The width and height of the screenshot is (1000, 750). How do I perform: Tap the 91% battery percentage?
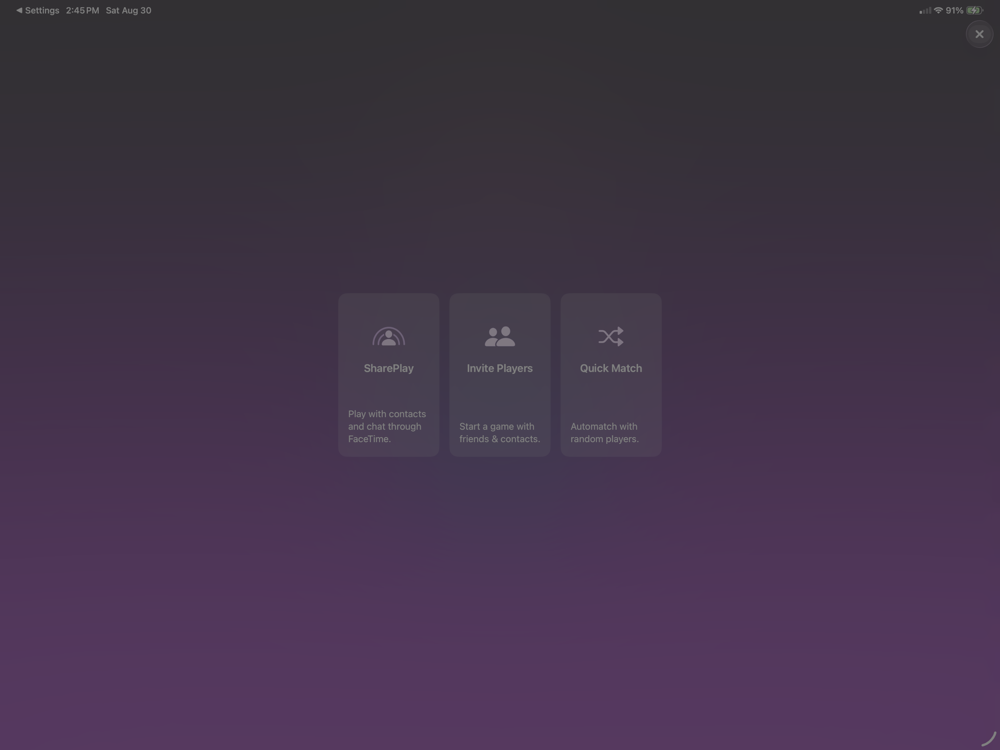pos(954,10)
